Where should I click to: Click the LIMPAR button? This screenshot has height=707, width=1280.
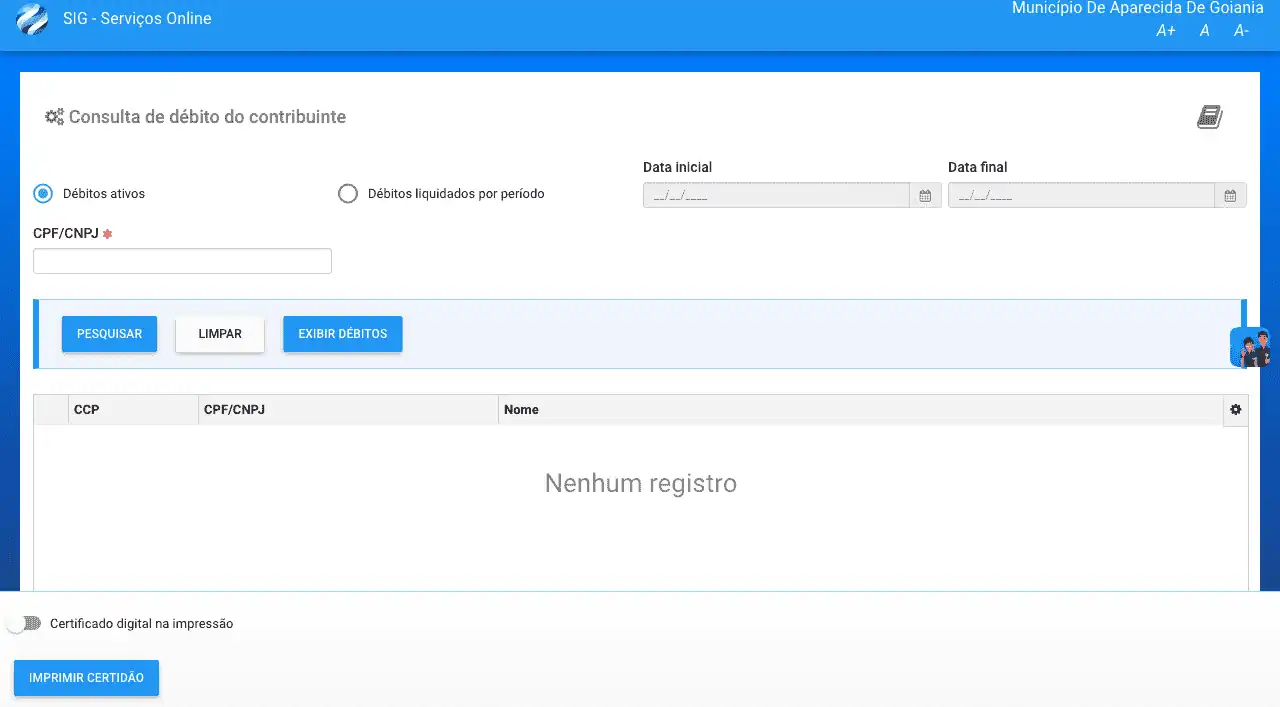click(x=220, y=334)
